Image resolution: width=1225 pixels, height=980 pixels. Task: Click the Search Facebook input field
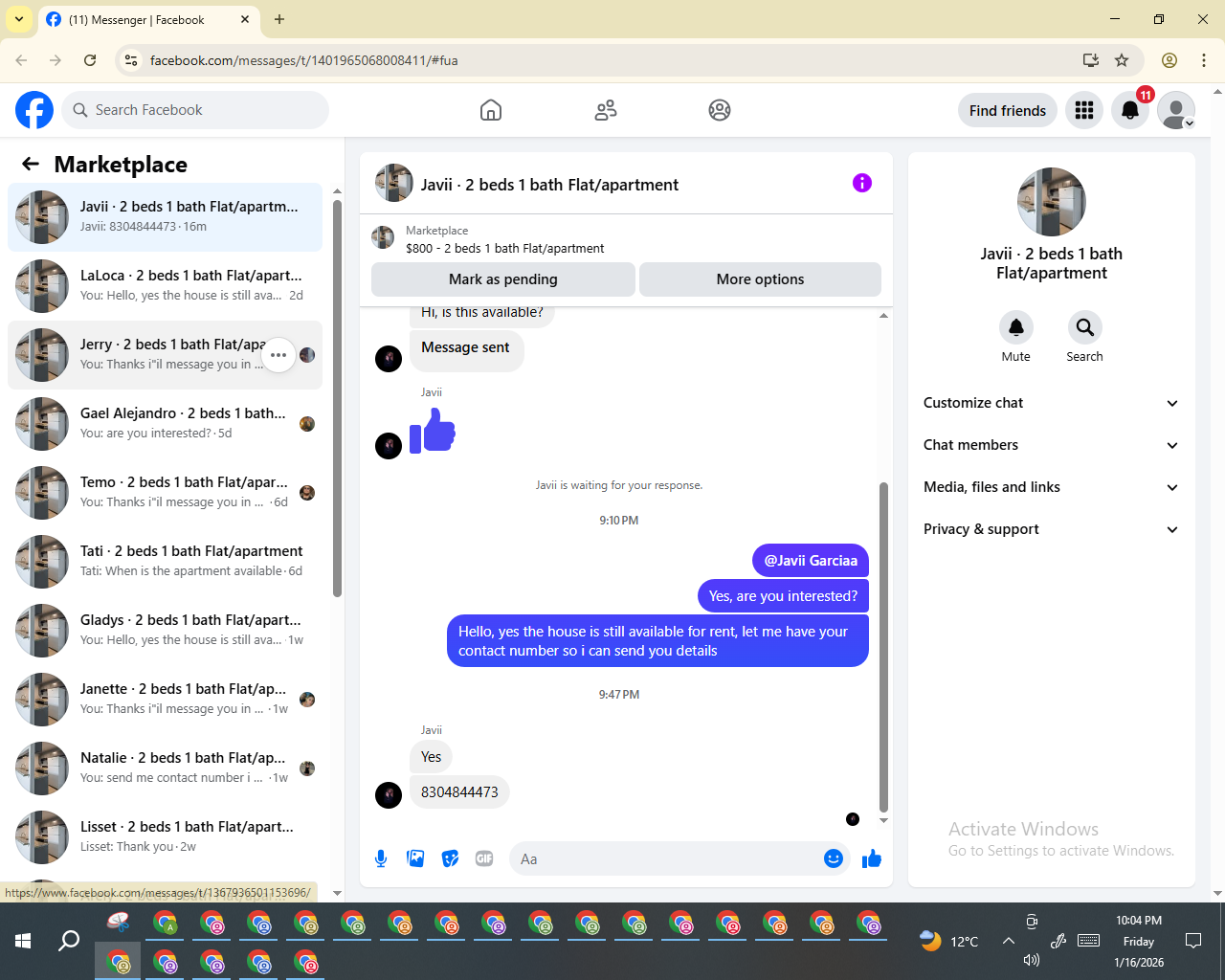pyautogui.click(x=195, y=110)
